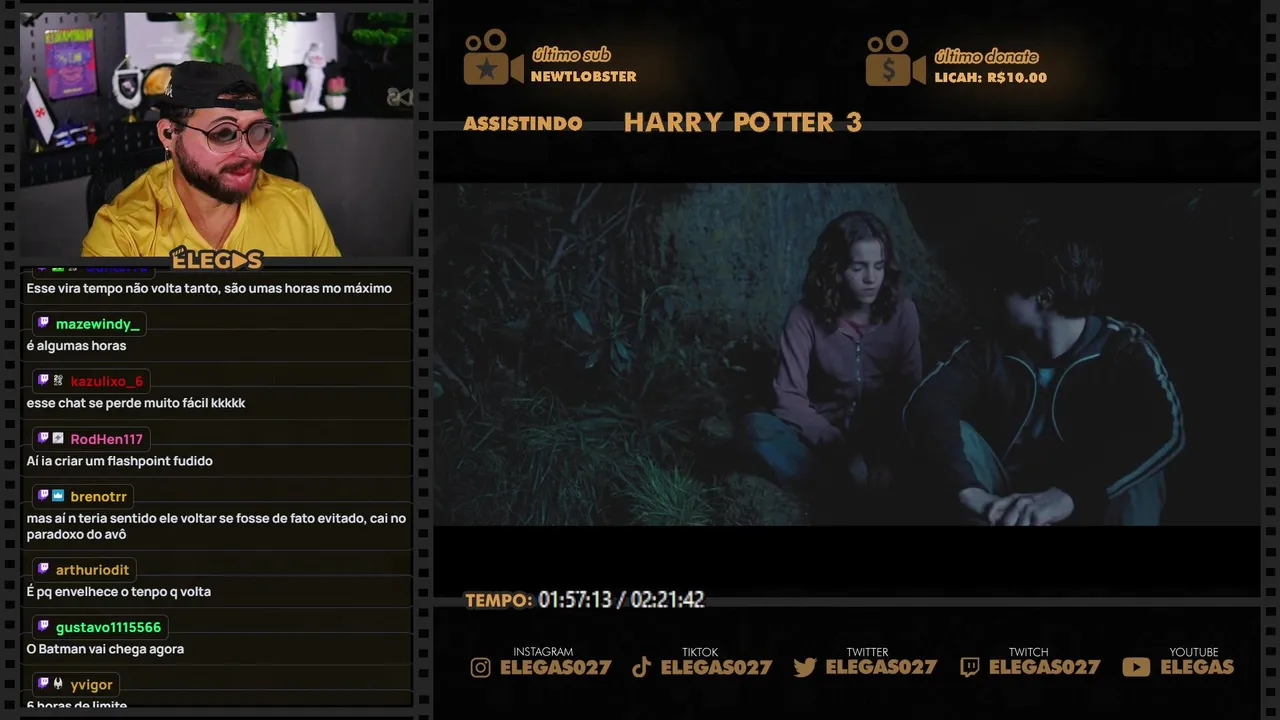Screen dimensions: 1280x720
Task: Click the ELEGAS027 Instagram handle
Action: (555, 667)
